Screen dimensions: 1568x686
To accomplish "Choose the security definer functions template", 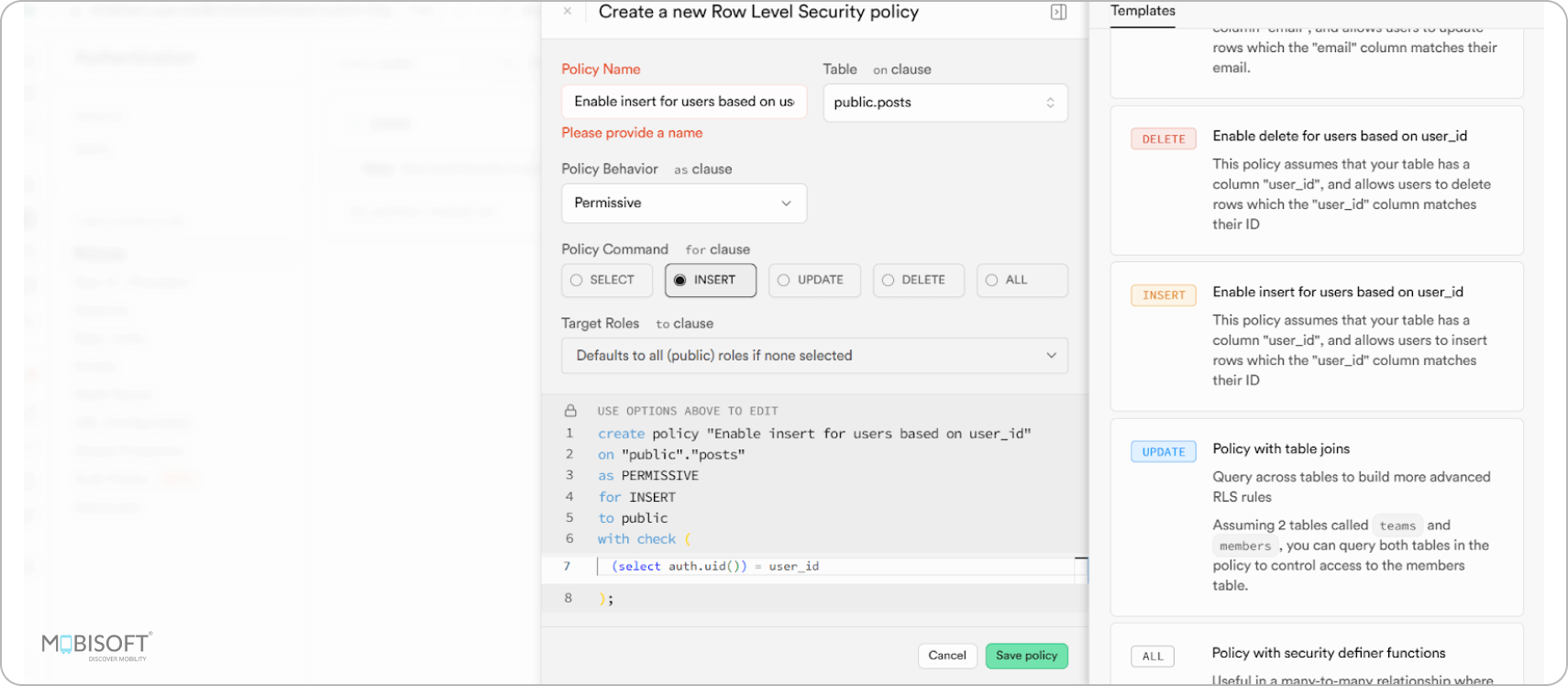I will (1317, 655).
